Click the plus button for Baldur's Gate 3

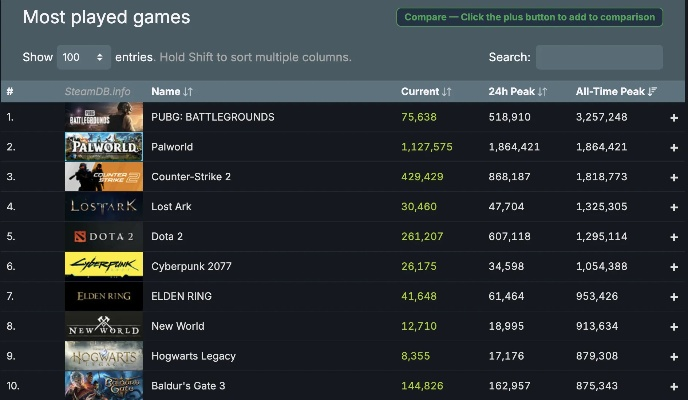point(674,386)
